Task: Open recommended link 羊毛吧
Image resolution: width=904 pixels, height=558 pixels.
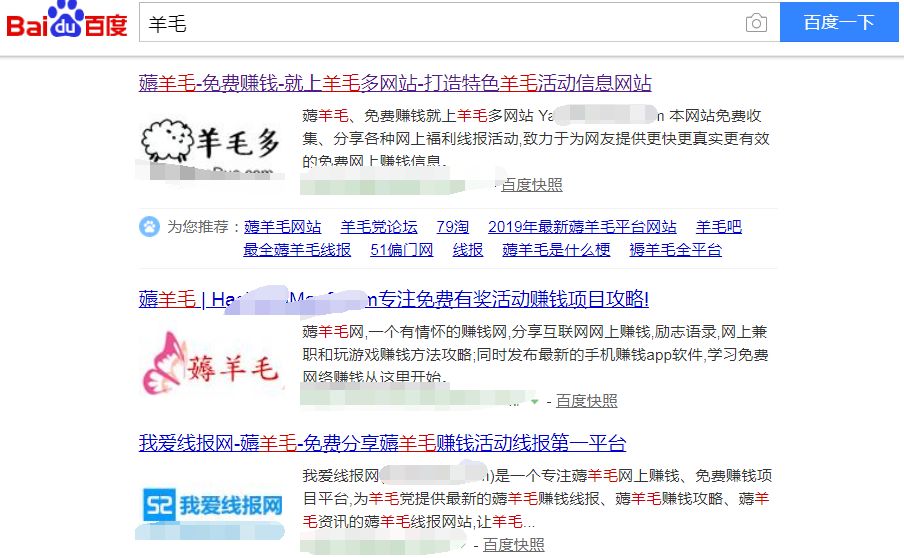Action: (719, 227)
